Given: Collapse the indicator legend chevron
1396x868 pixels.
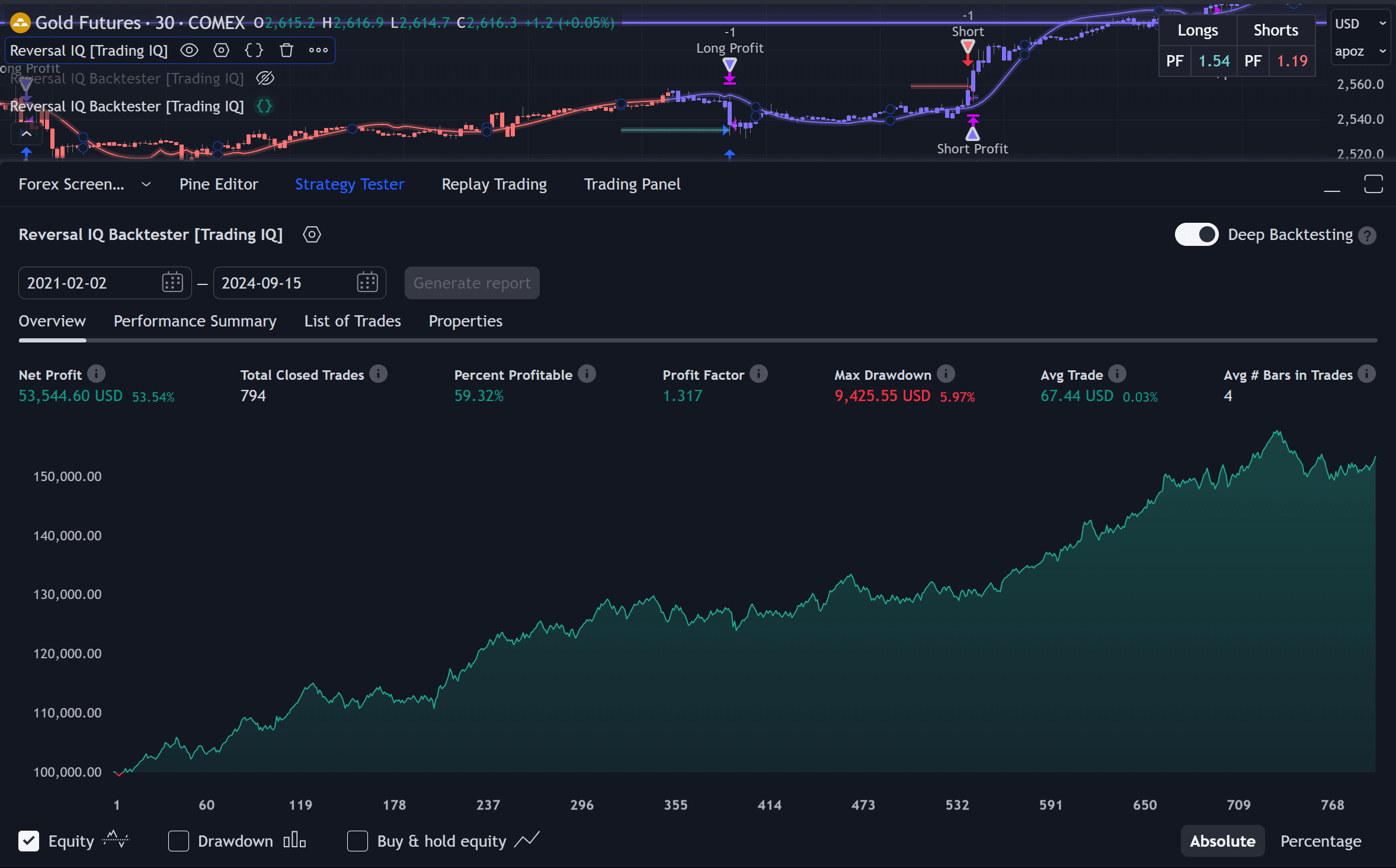Looking at the screenshot, I should pos(26,134).
